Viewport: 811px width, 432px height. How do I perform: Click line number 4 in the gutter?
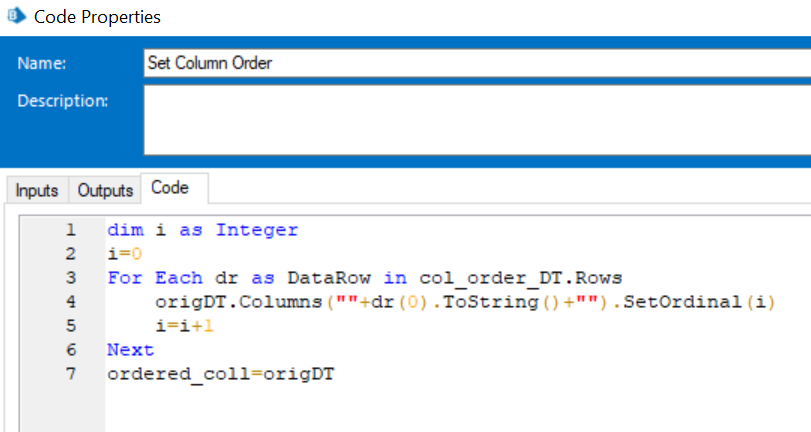coord(71,302)
